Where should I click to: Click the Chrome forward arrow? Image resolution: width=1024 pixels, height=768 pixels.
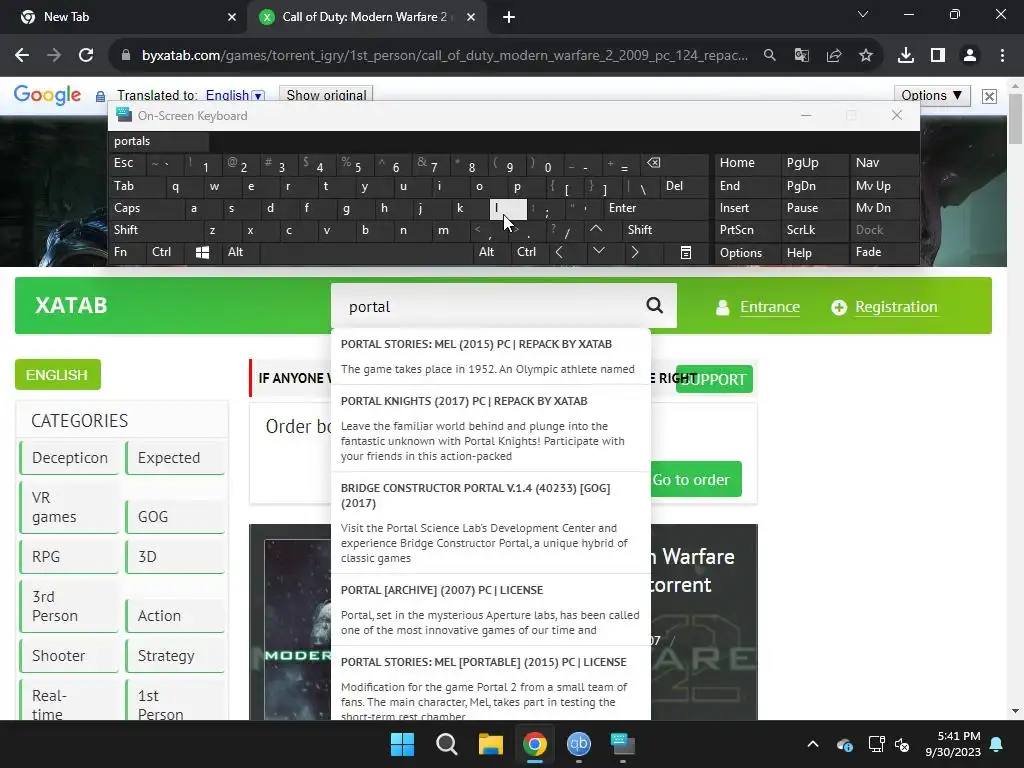click(54, 56)
